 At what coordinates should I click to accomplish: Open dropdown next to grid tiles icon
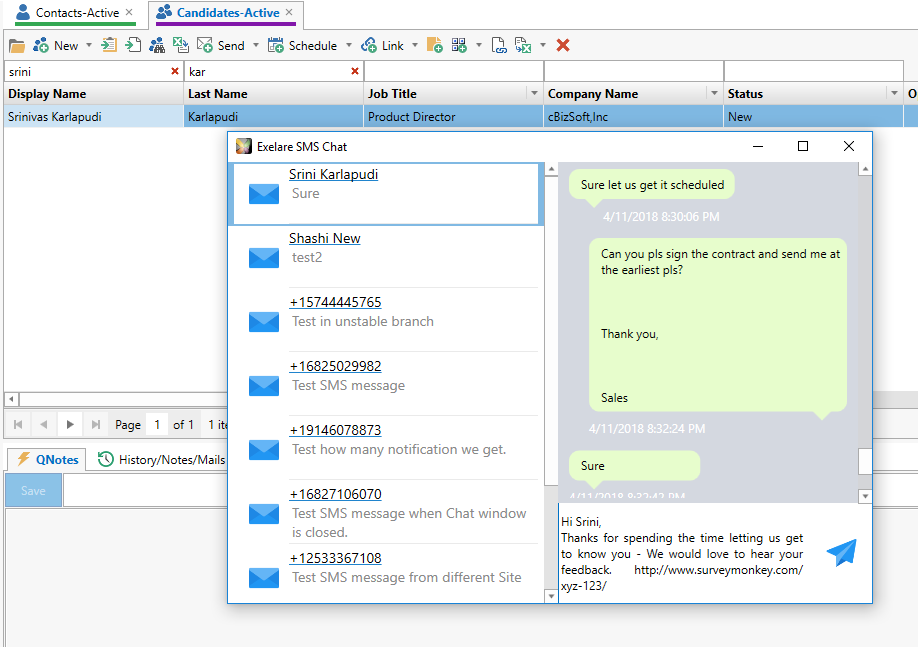pyautogui.click(x=479, y=46)
